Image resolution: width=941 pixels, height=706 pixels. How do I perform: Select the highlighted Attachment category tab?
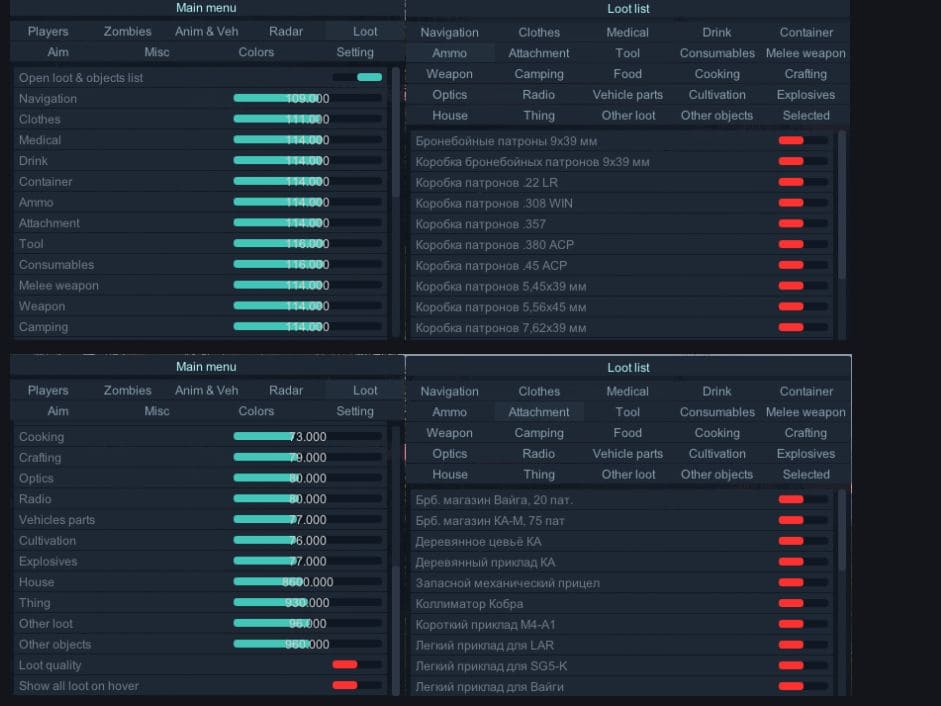pos(539,412)
